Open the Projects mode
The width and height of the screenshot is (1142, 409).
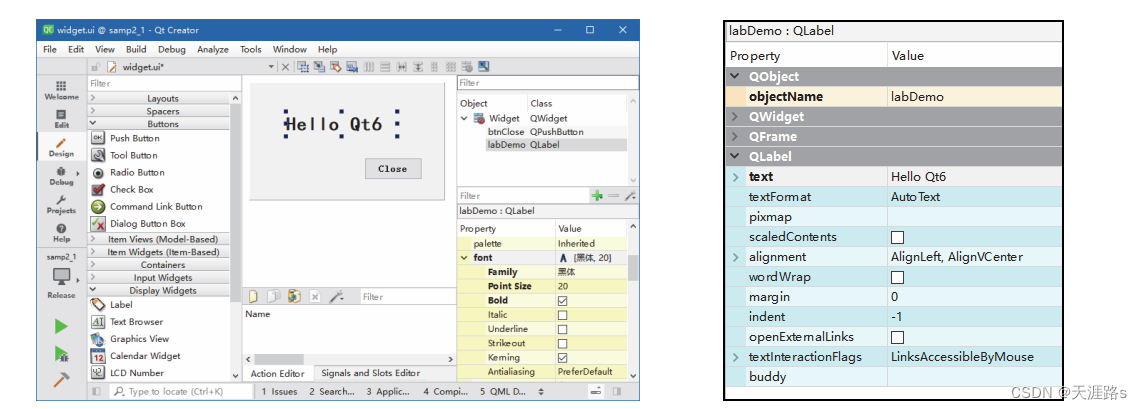(62, 204)
